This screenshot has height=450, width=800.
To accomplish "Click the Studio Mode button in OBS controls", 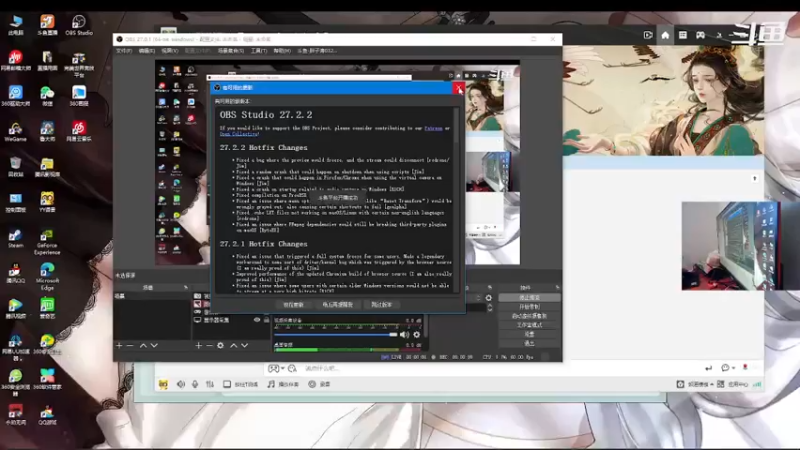I will coord(529,325).
